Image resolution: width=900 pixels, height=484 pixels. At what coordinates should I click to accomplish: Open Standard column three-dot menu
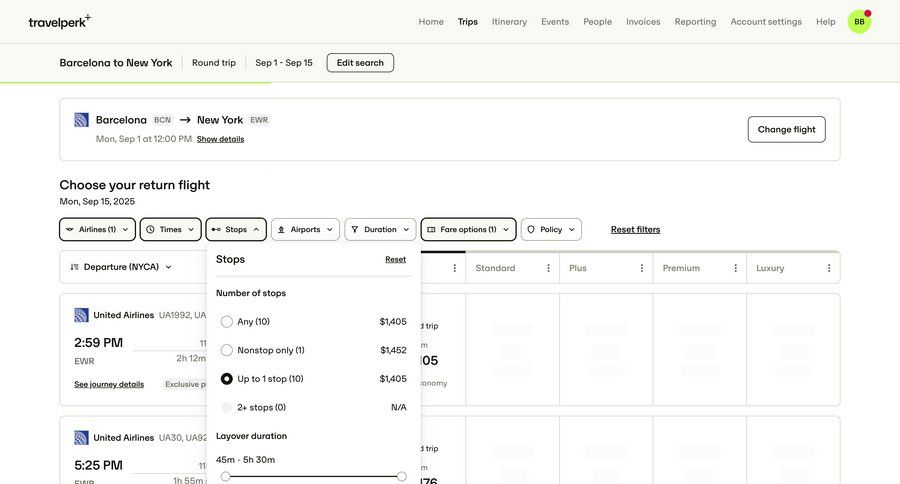point(548,268)
